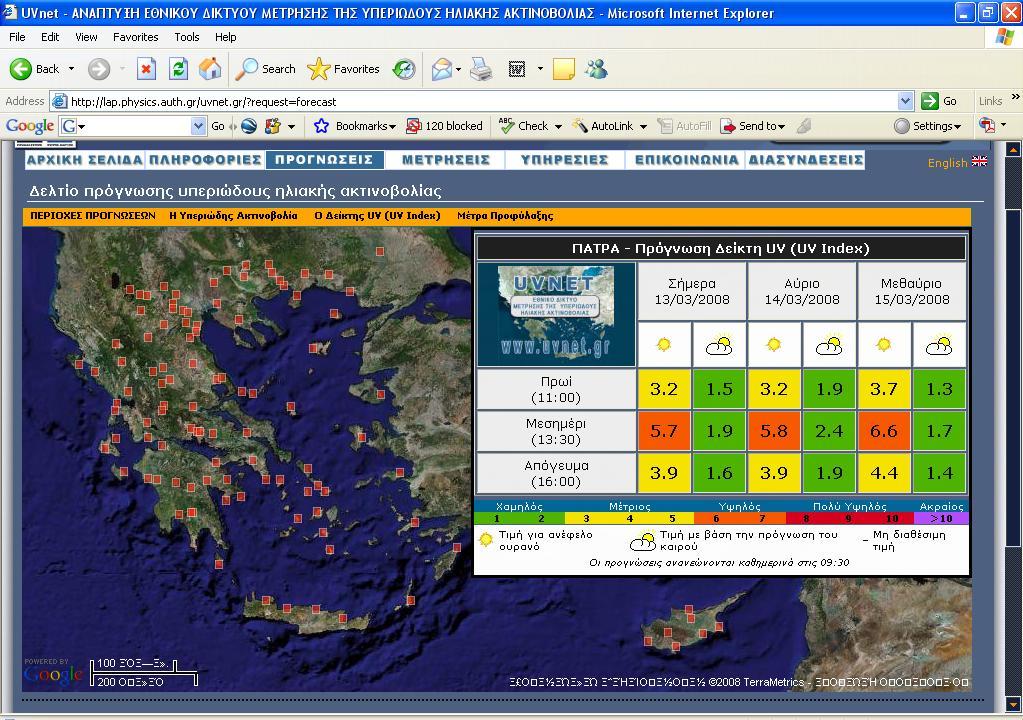Open the Back button history dropdown arrow
The image size is (1023, 720).
coord(72,68)
